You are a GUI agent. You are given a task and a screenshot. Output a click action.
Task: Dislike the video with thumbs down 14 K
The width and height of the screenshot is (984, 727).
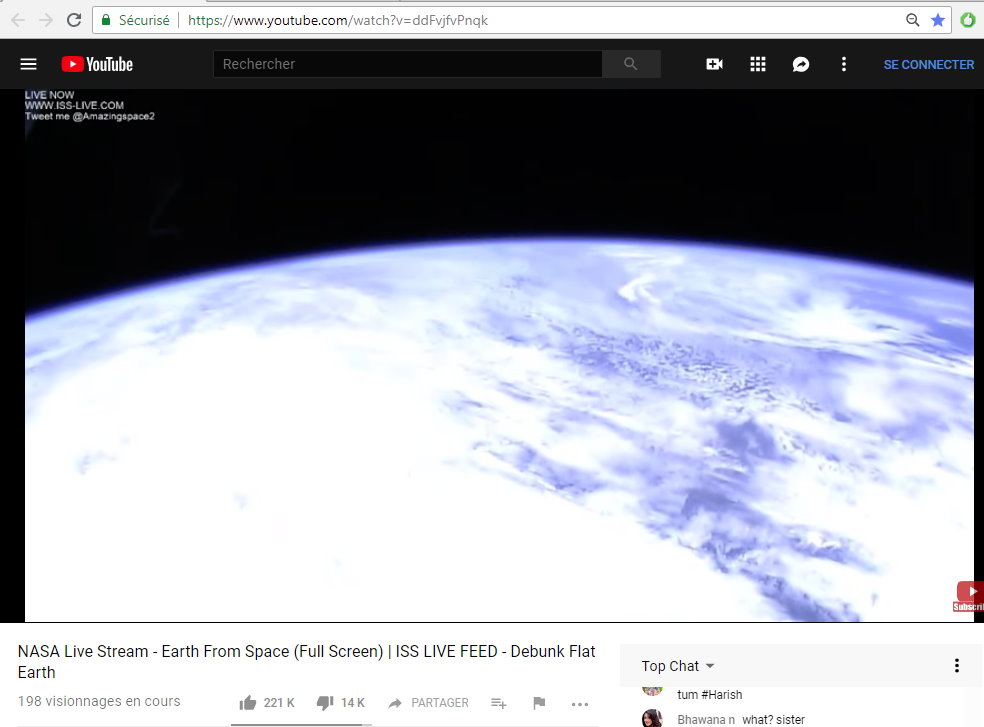(341, 703)
